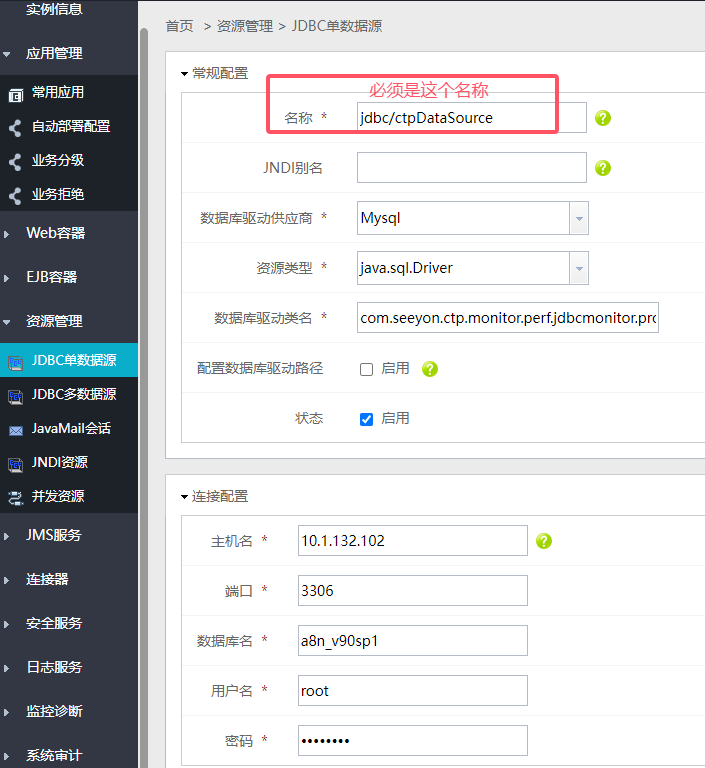The width and height of the screenshot is (705, 768).
Task: Expand the 监控诊断 sidebar group
Action: 6,712
